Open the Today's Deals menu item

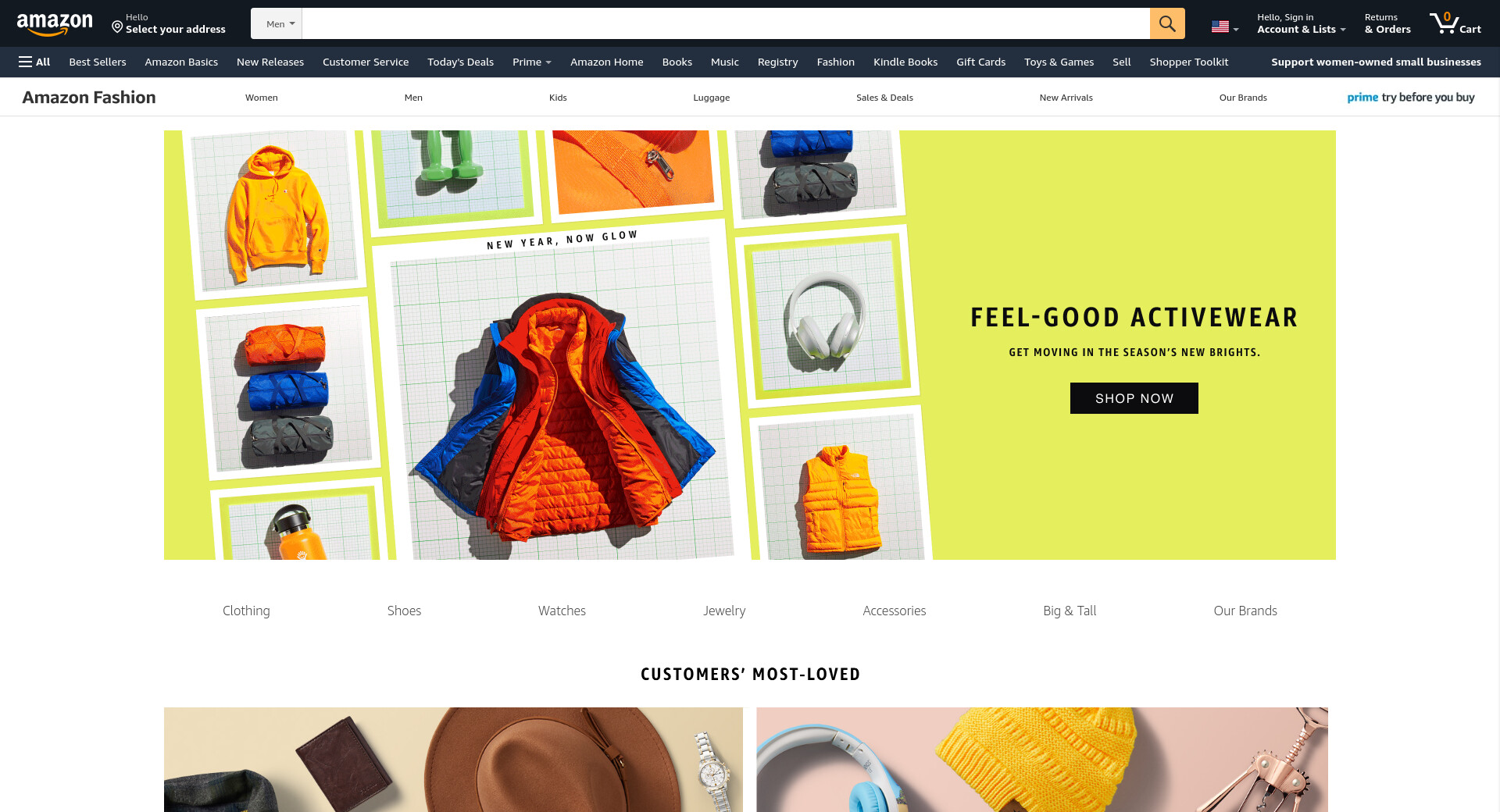pos(460,62)
